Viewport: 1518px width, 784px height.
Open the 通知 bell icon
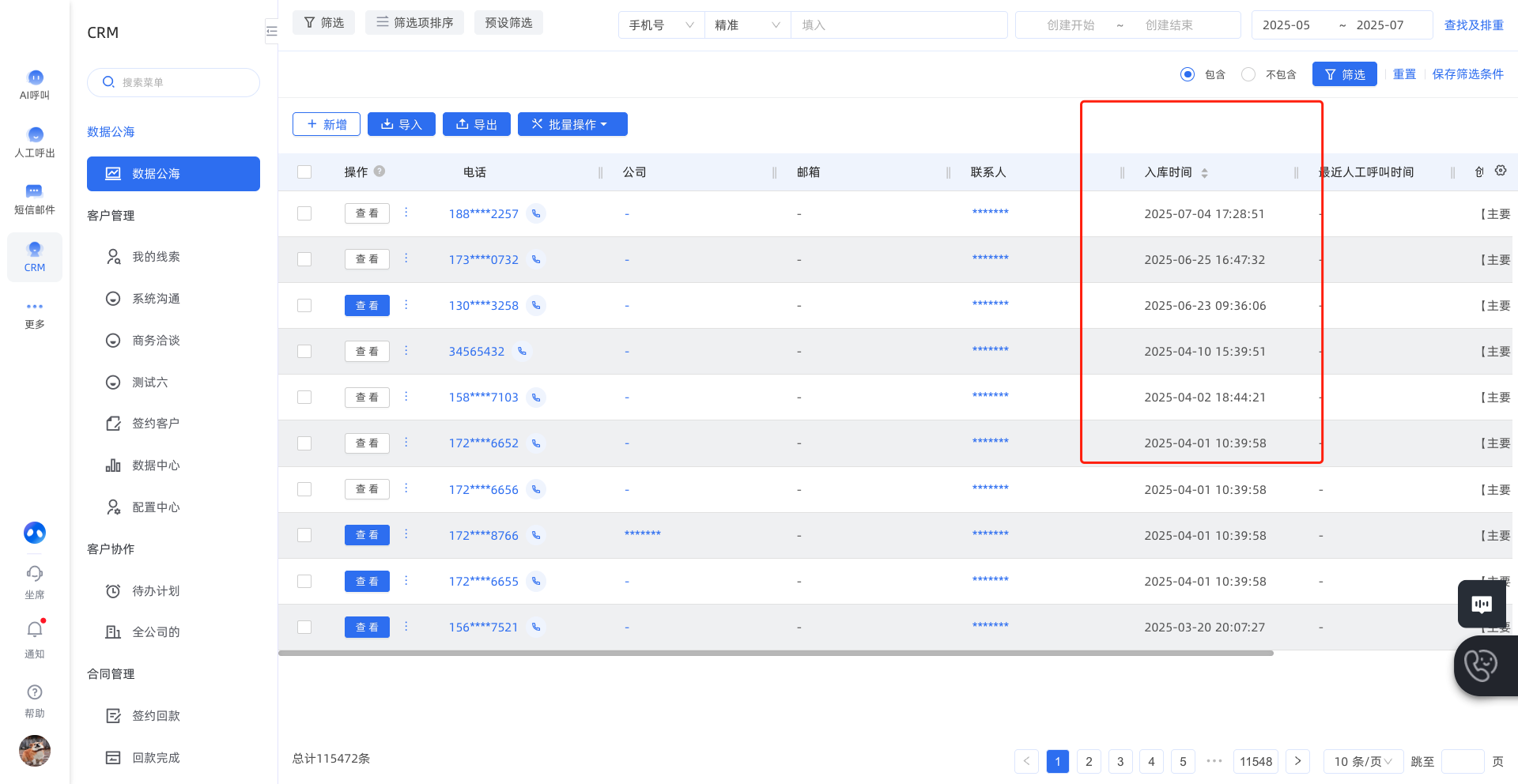tap(35, 629)
